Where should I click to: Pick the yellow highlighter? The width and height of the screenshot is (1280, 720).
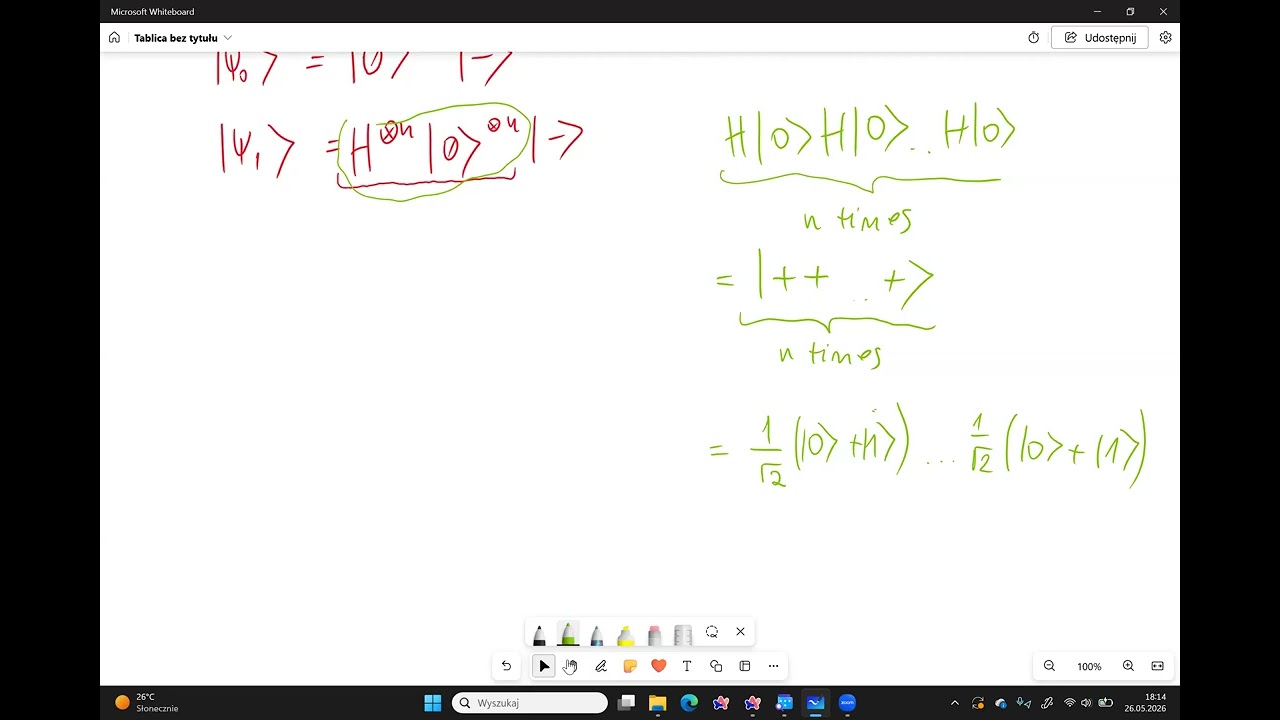pos(626,633)
